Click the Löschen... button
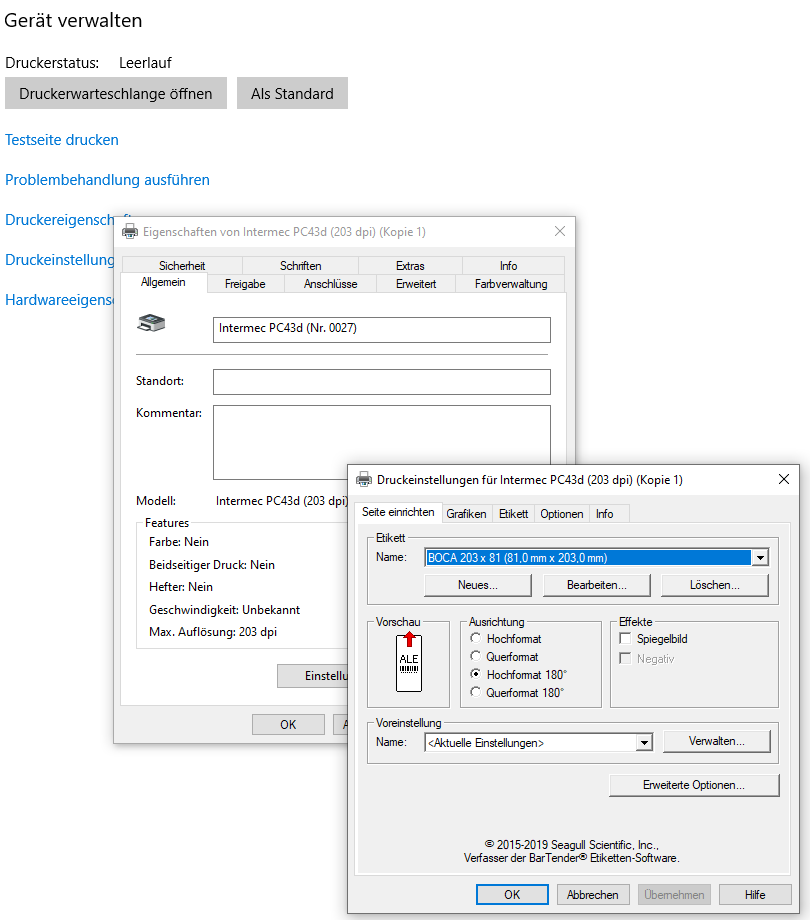810x920 pixels. 714,585
